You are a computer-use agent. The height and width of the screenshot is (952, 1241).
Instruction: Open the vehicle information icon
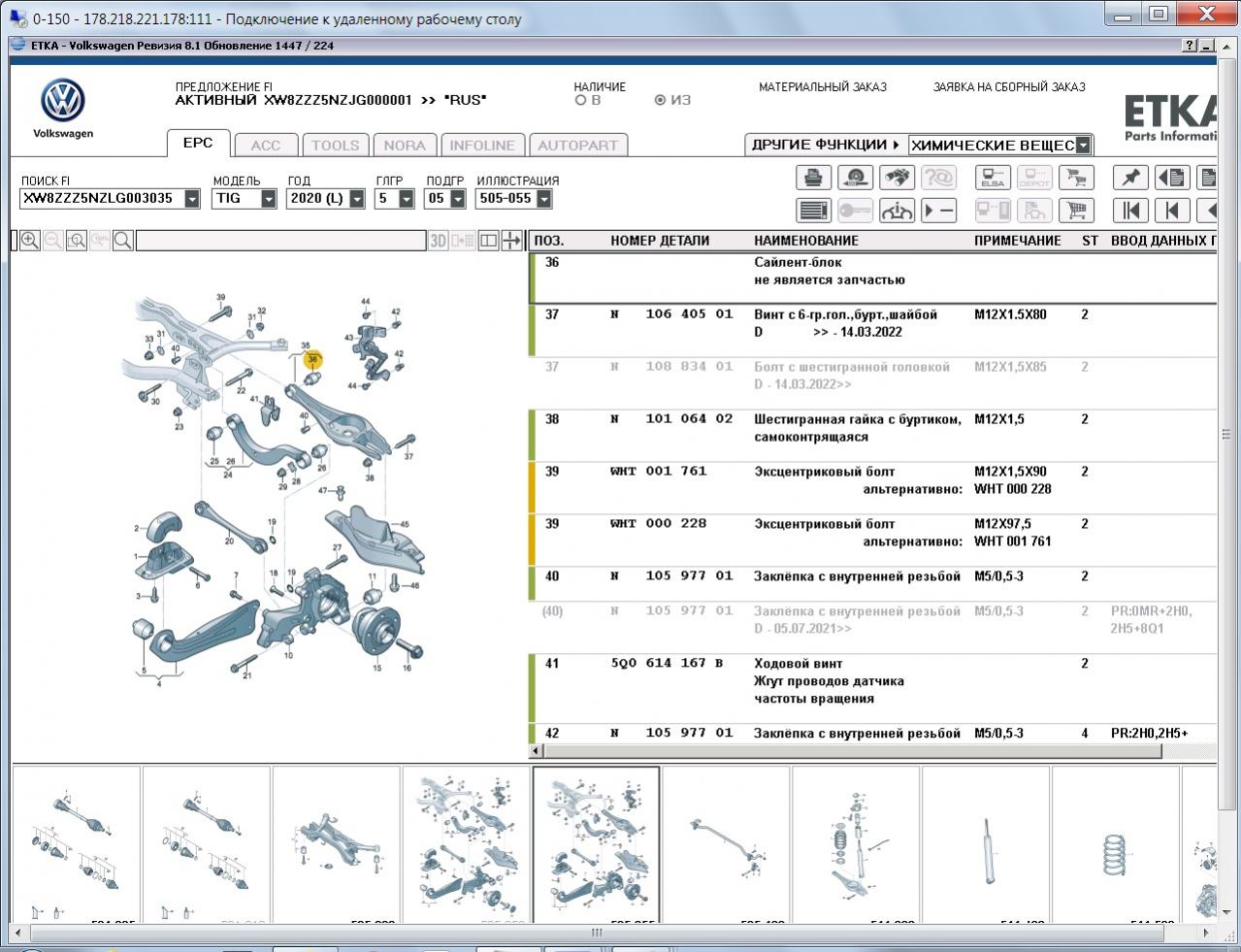point(898,210)
